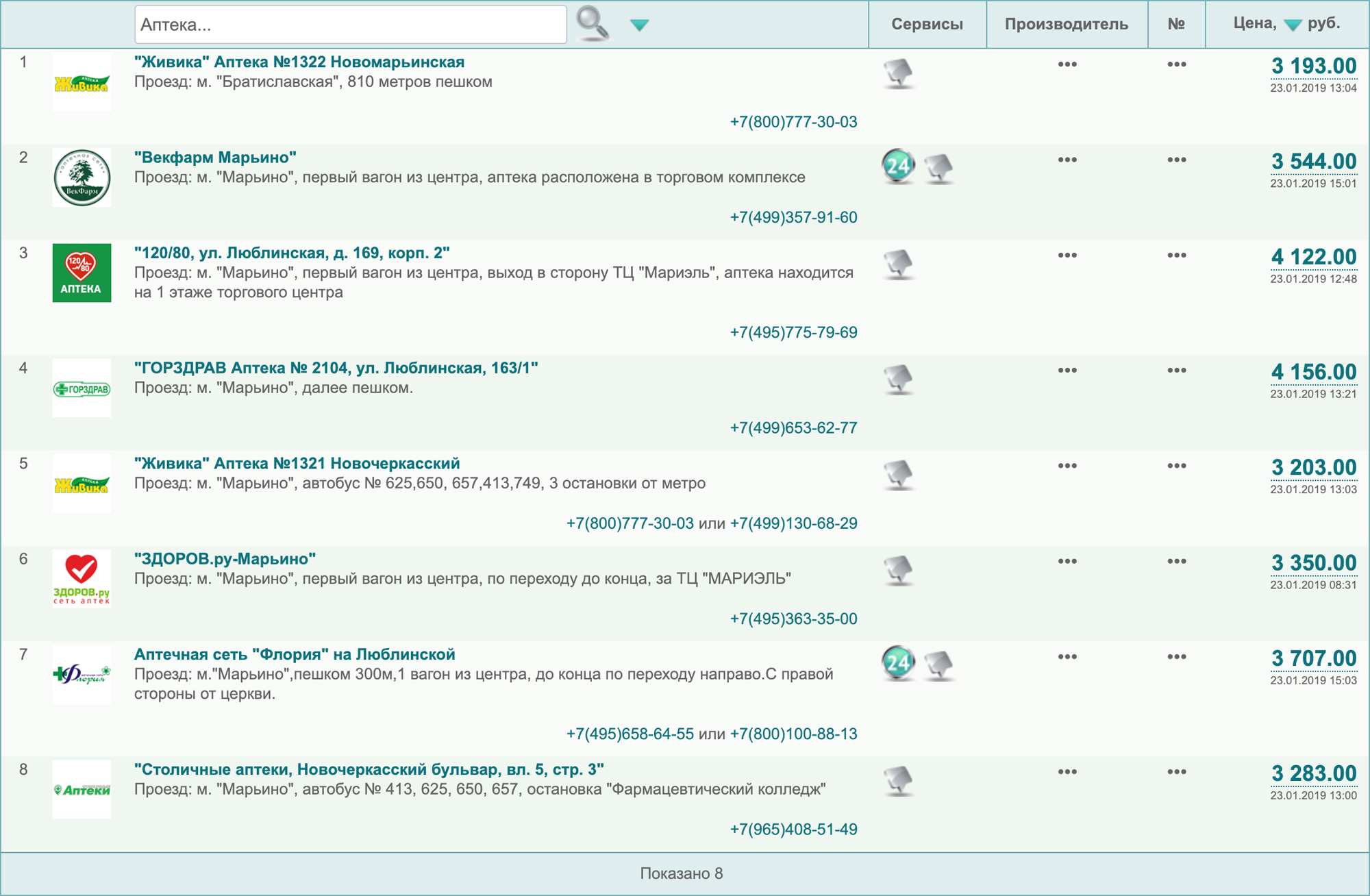The image size is (1370, 896).
Task: Open the Столичные Аптеки logo image
Action: [x=82, y=789]
